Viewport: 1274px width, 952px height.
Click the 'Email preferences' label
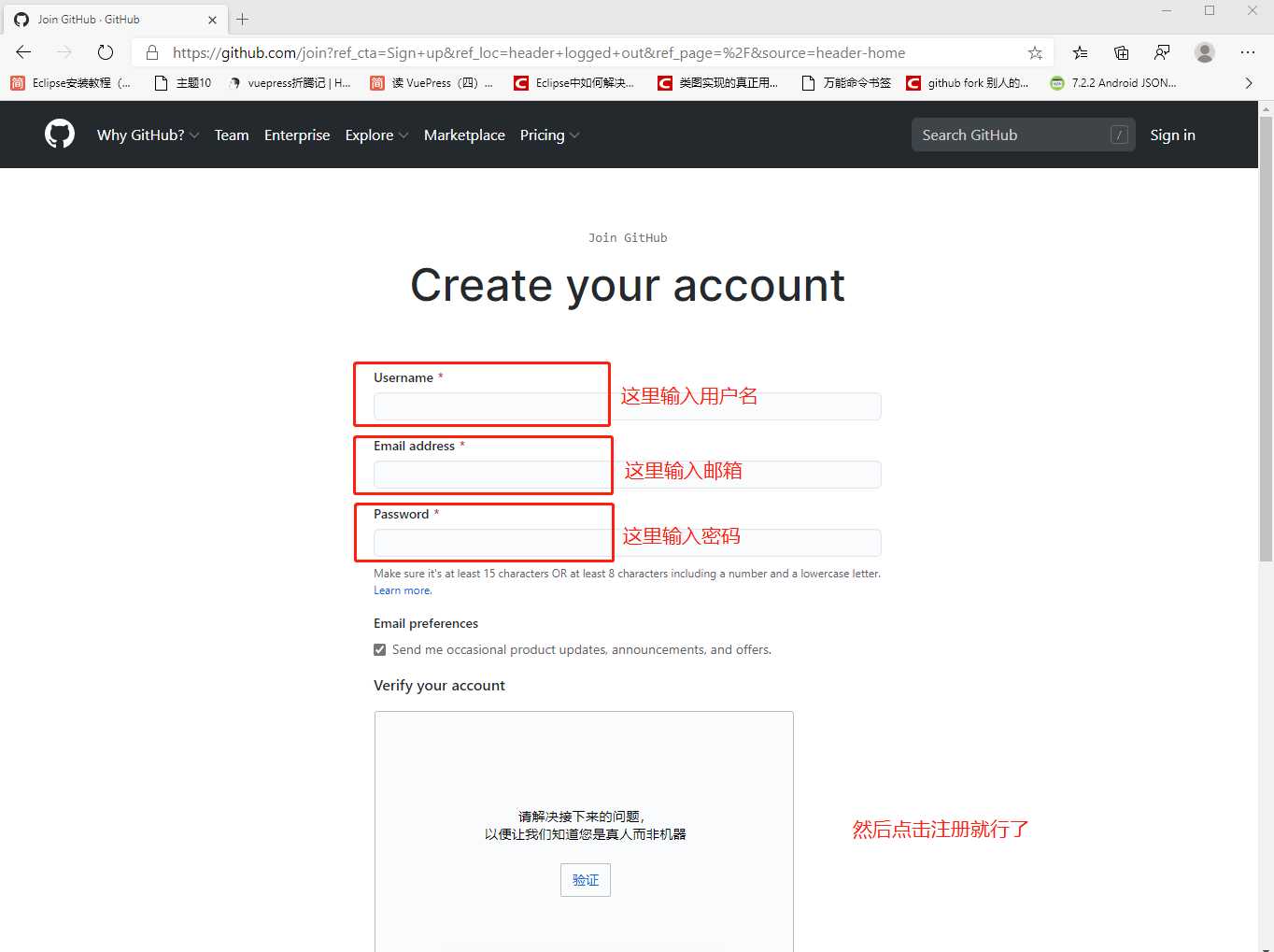pyautogui.click(x=426, y=623)
